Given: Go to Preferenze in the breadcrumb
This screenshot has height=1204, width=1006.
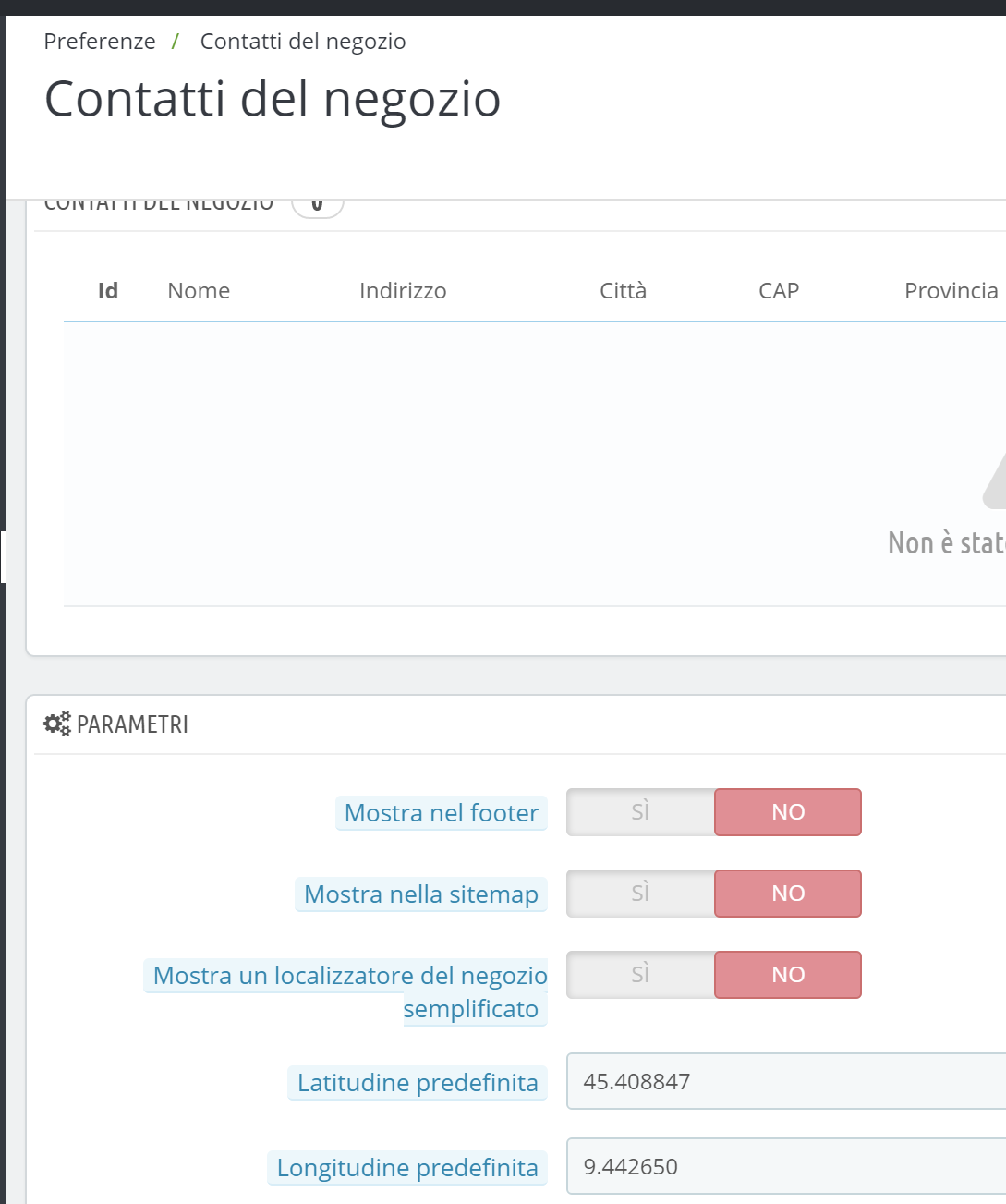Looking at the screenshot, I should (100, 42).
